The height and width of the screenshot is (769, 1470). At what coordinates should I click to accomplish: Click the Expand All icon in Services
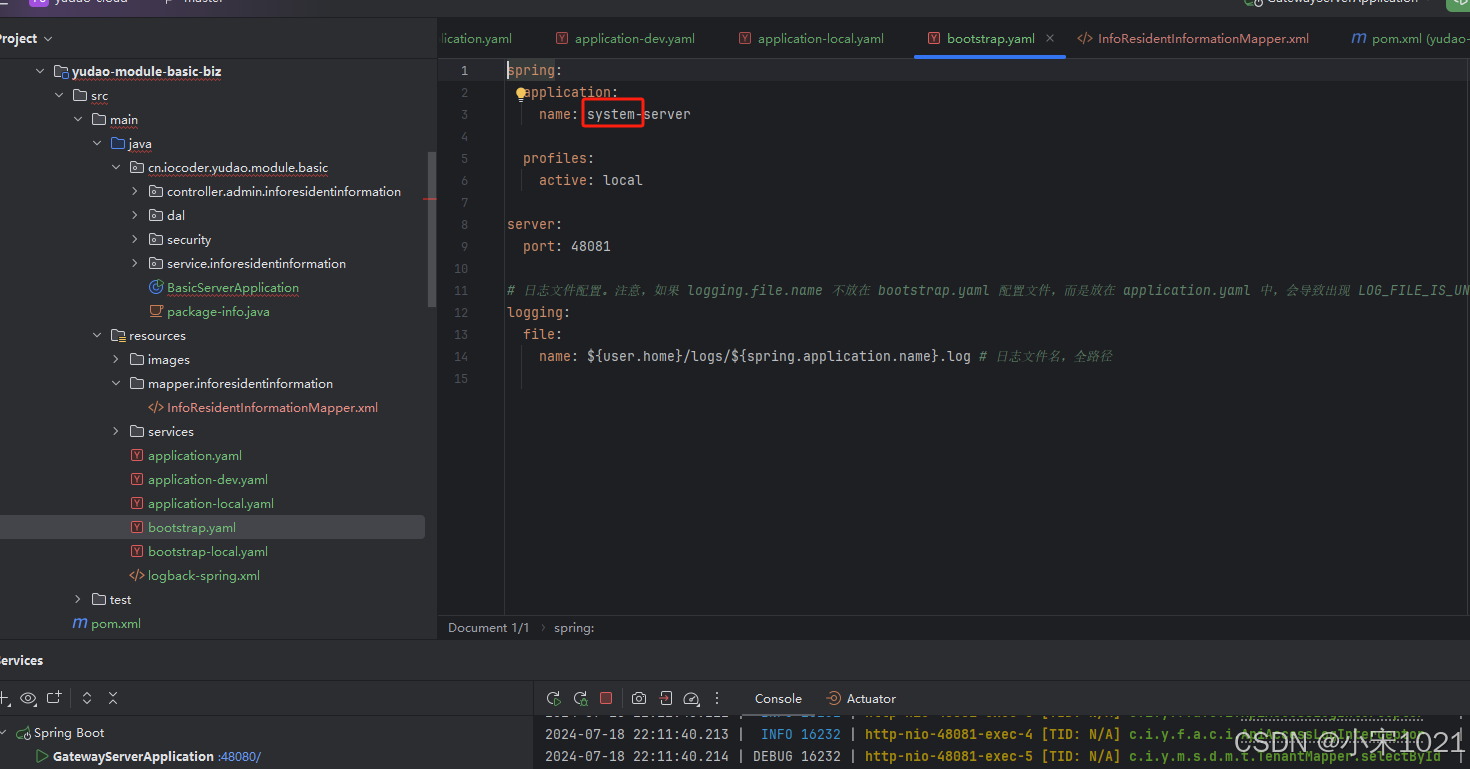[87, 698]
